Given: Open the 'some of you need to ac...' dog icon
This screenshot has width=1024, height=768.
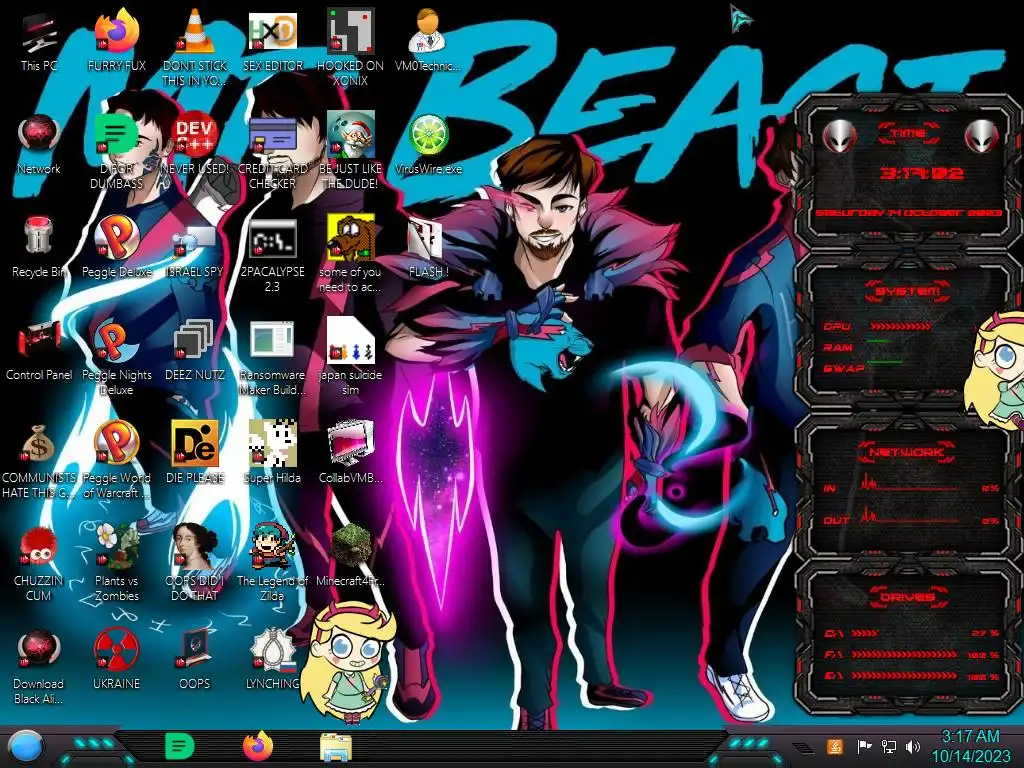Looking at the screenshot, I should pos(350,255).
